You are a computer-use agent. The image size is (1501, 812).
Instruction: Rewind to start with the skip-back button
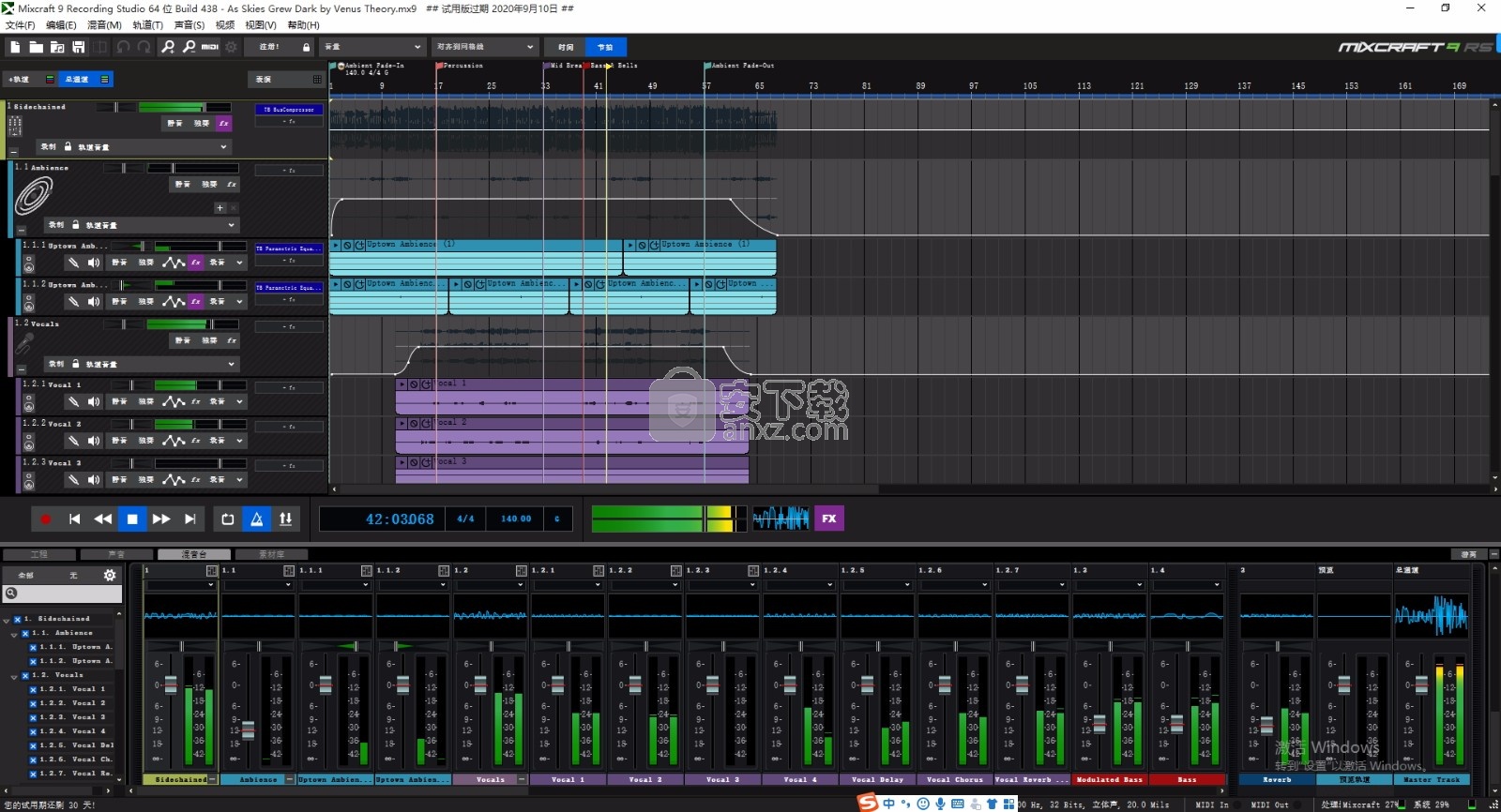[x=74, y=519]
